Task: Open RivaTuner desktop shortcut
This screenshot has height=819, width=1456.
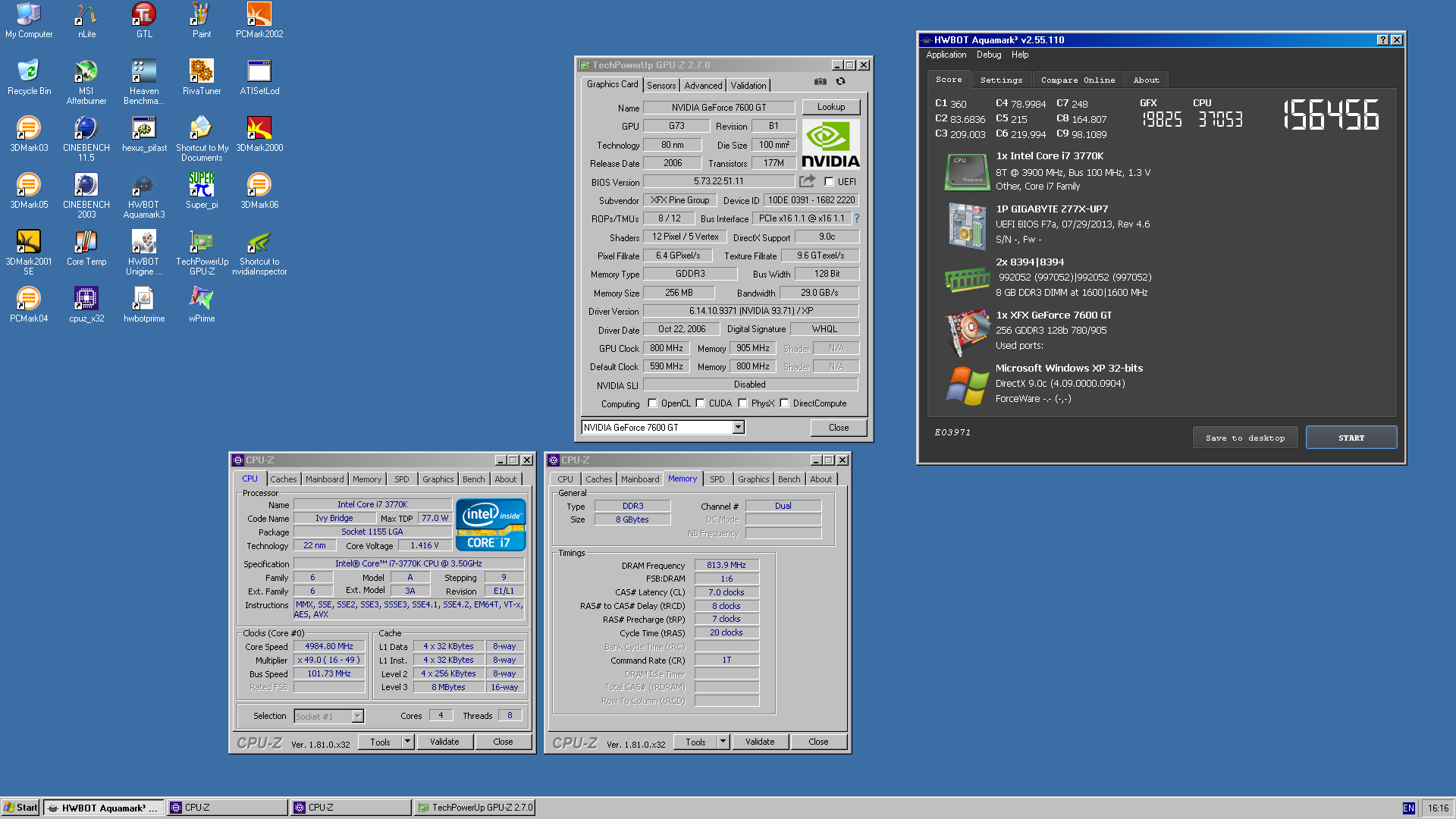Action: (202, 77)
